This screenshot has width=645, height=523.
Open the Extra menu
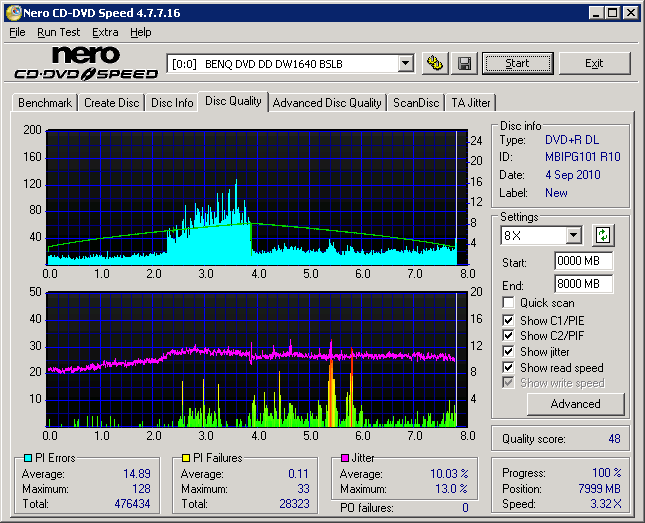coord(105,32)
